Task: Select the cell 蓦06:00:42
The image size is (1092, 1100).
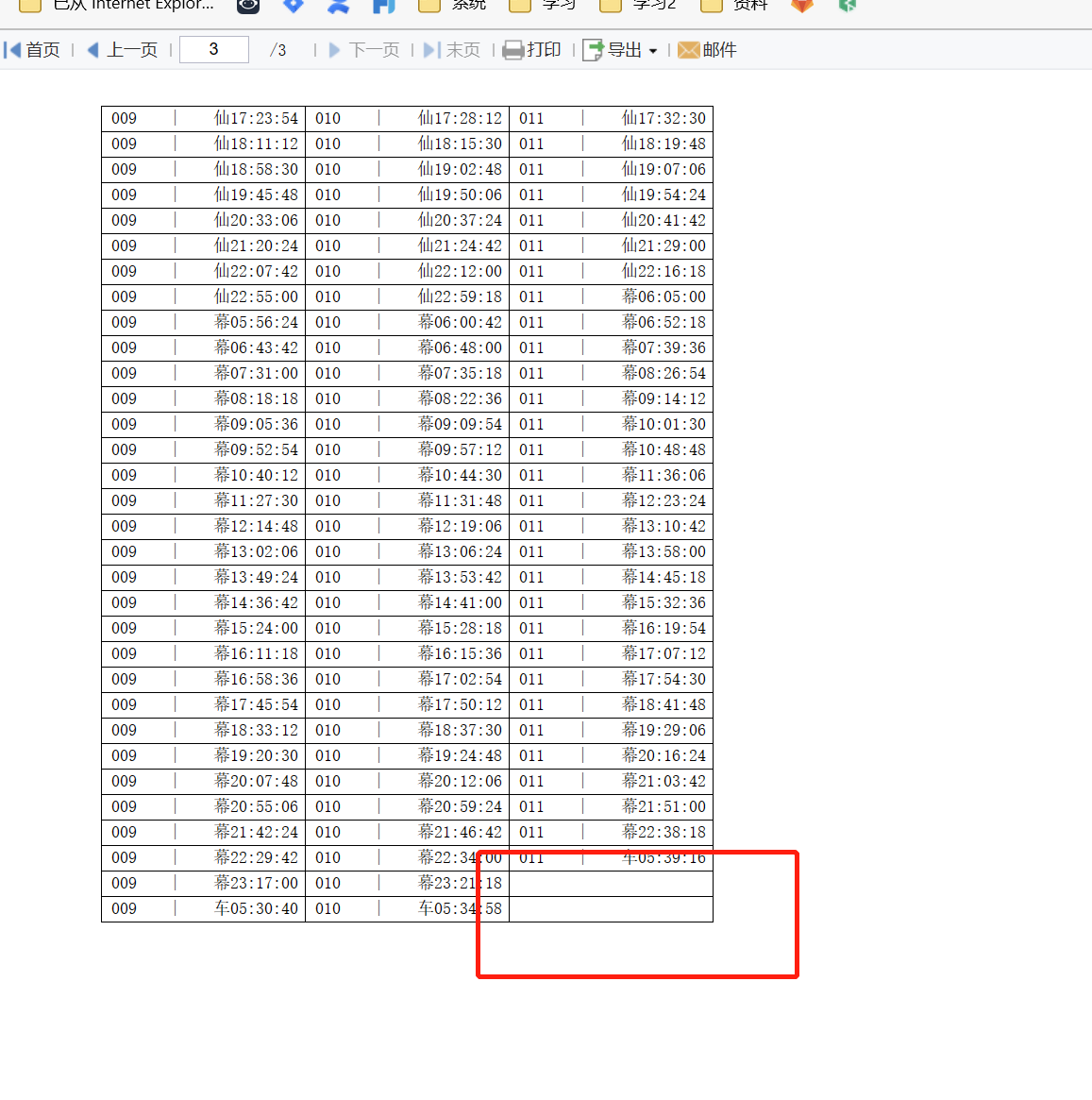Action: tap(460, 322)
